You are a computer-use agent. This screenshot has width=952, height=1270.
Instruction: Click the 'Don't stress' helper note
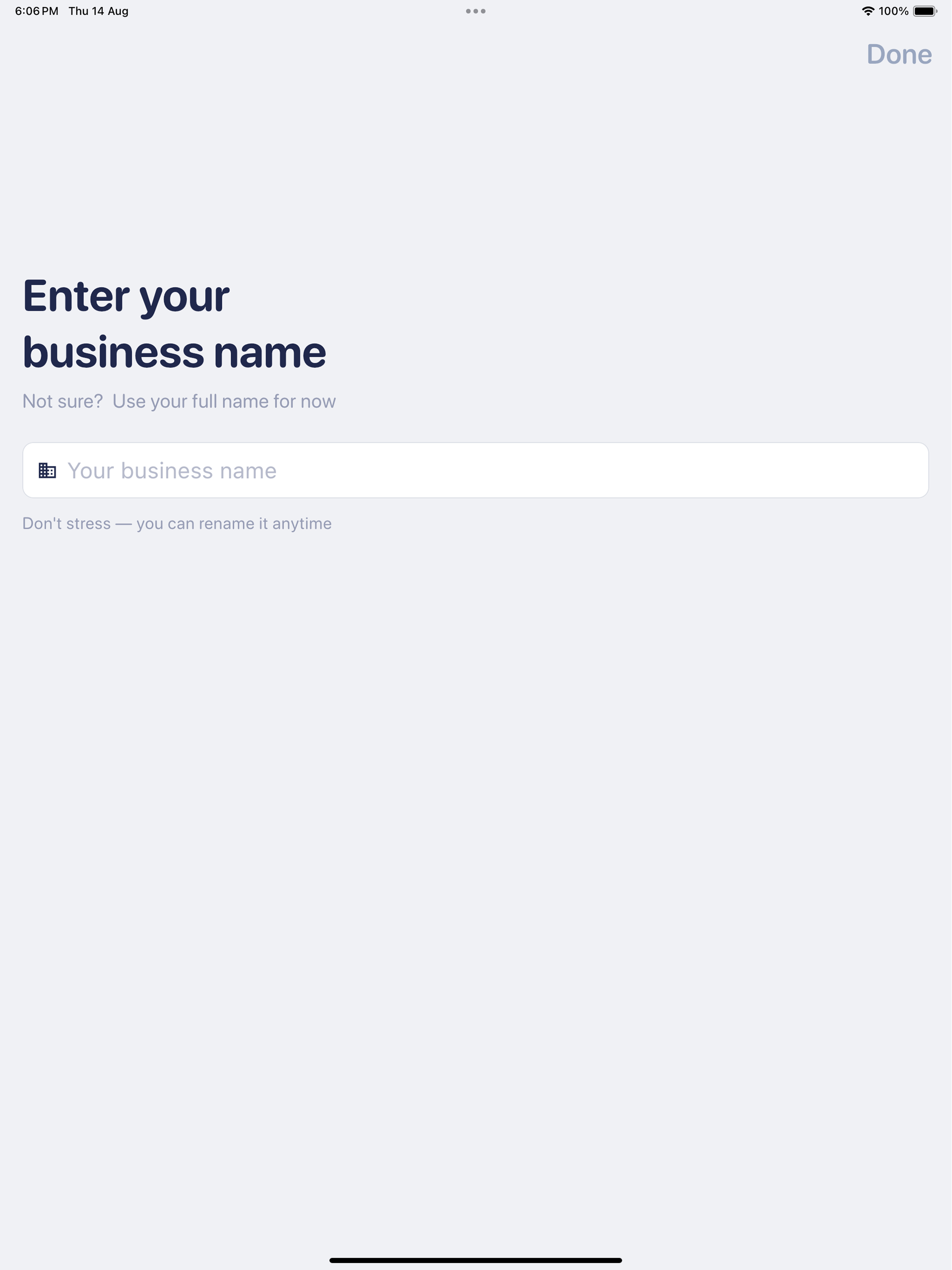66,524
